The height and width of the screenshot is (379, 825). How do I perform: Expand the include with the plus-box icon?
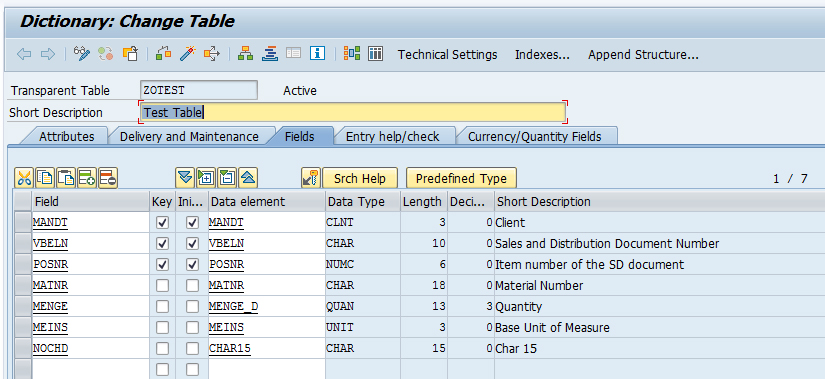tap(206, 178)
